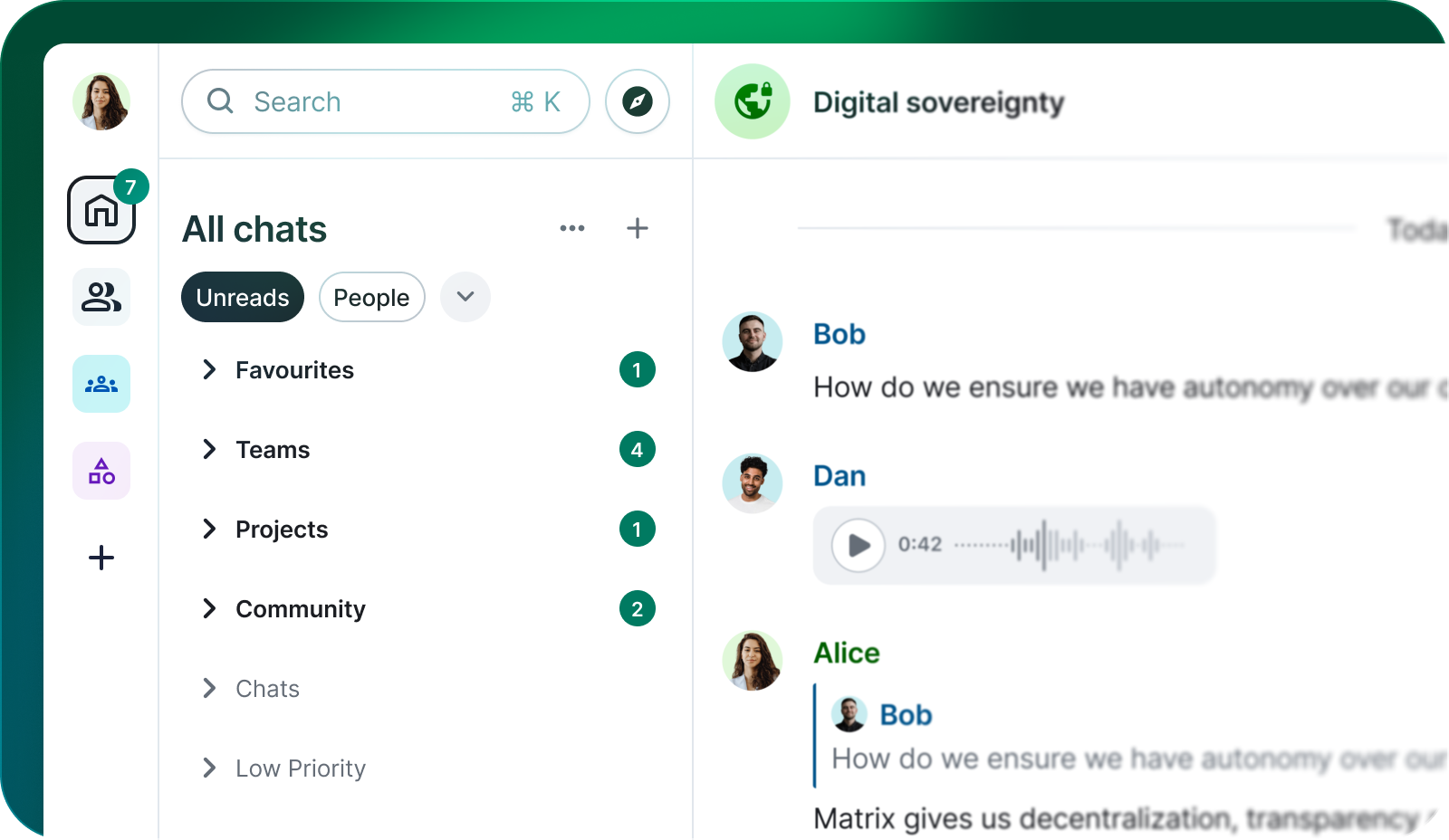Focus the Search input field

coord(386,101)
